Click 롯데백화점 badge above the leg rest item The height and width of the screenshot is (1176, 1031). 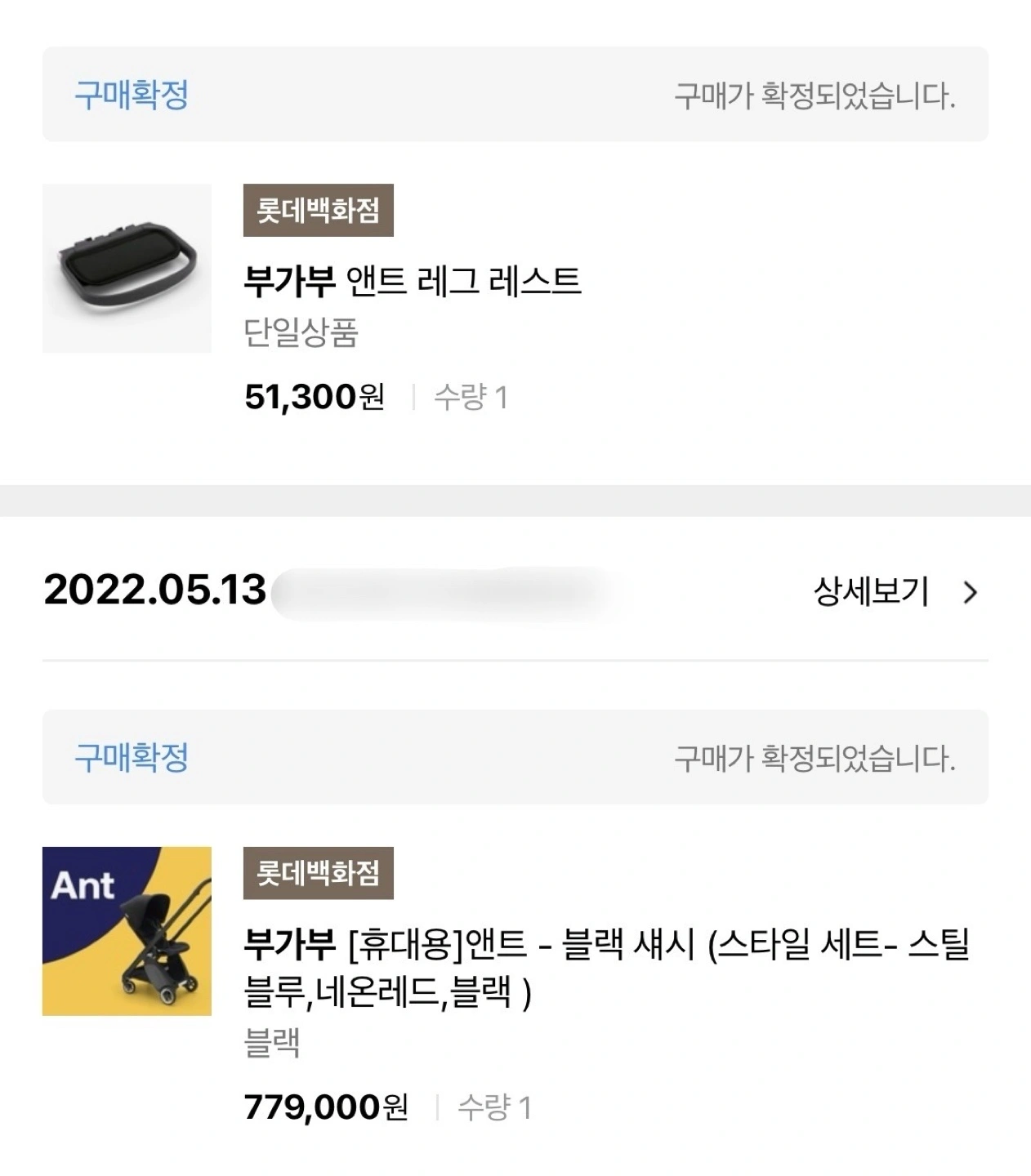(x=318, y=211)
